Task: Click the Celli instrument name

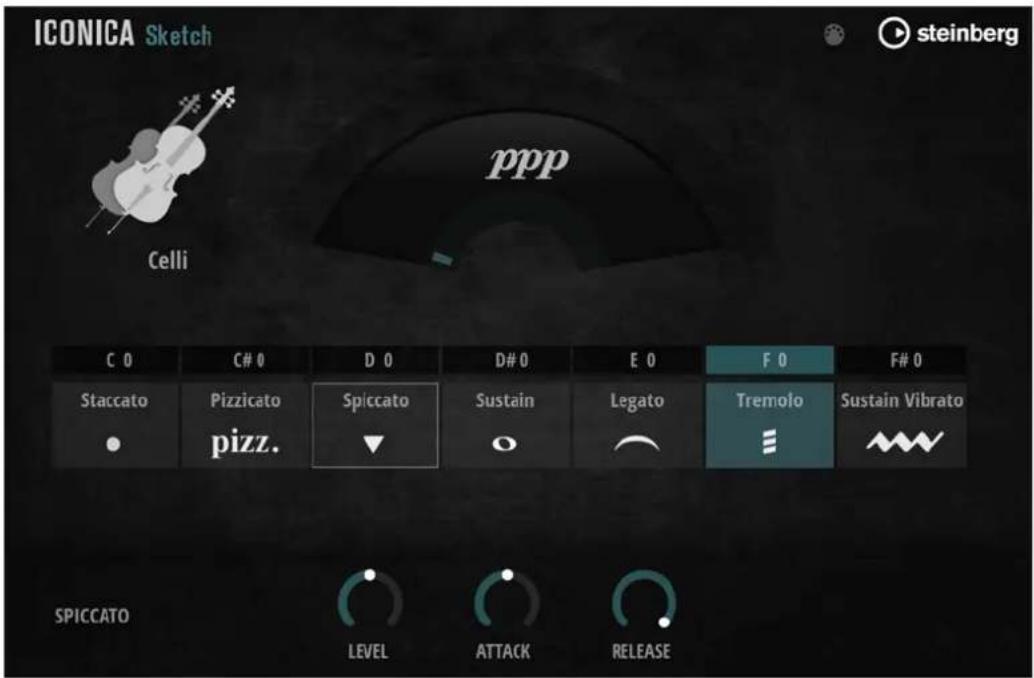Action: (167, 260)
